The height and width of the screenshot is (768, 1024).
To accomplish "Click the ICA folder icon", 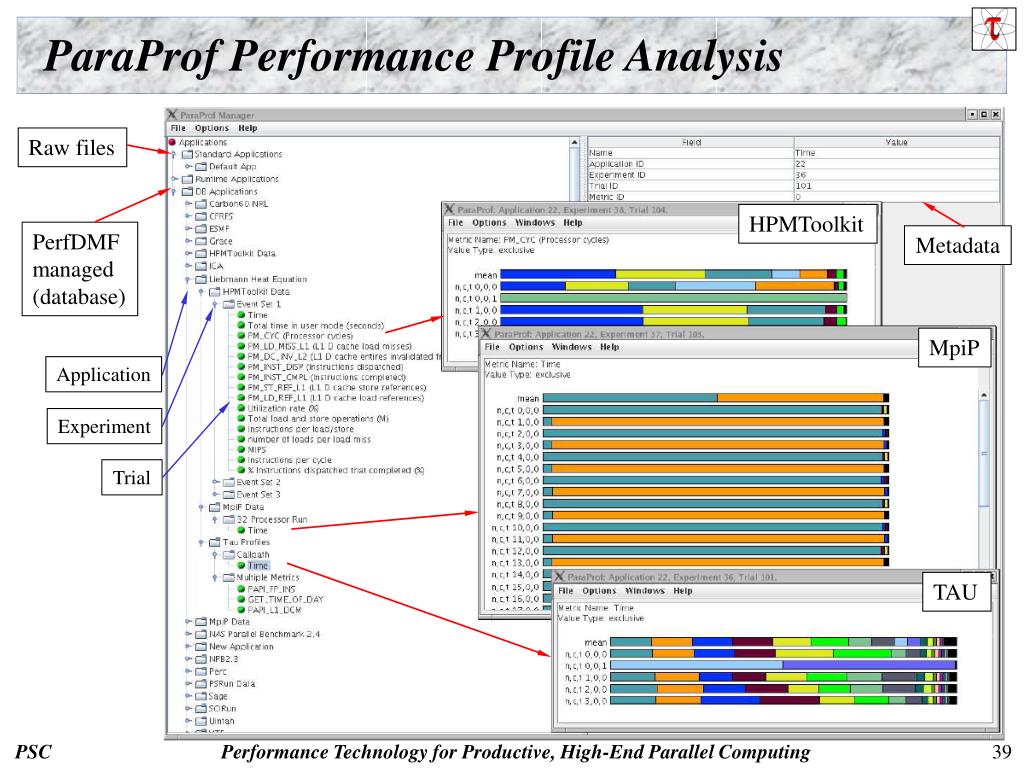I will coord(201,266).
